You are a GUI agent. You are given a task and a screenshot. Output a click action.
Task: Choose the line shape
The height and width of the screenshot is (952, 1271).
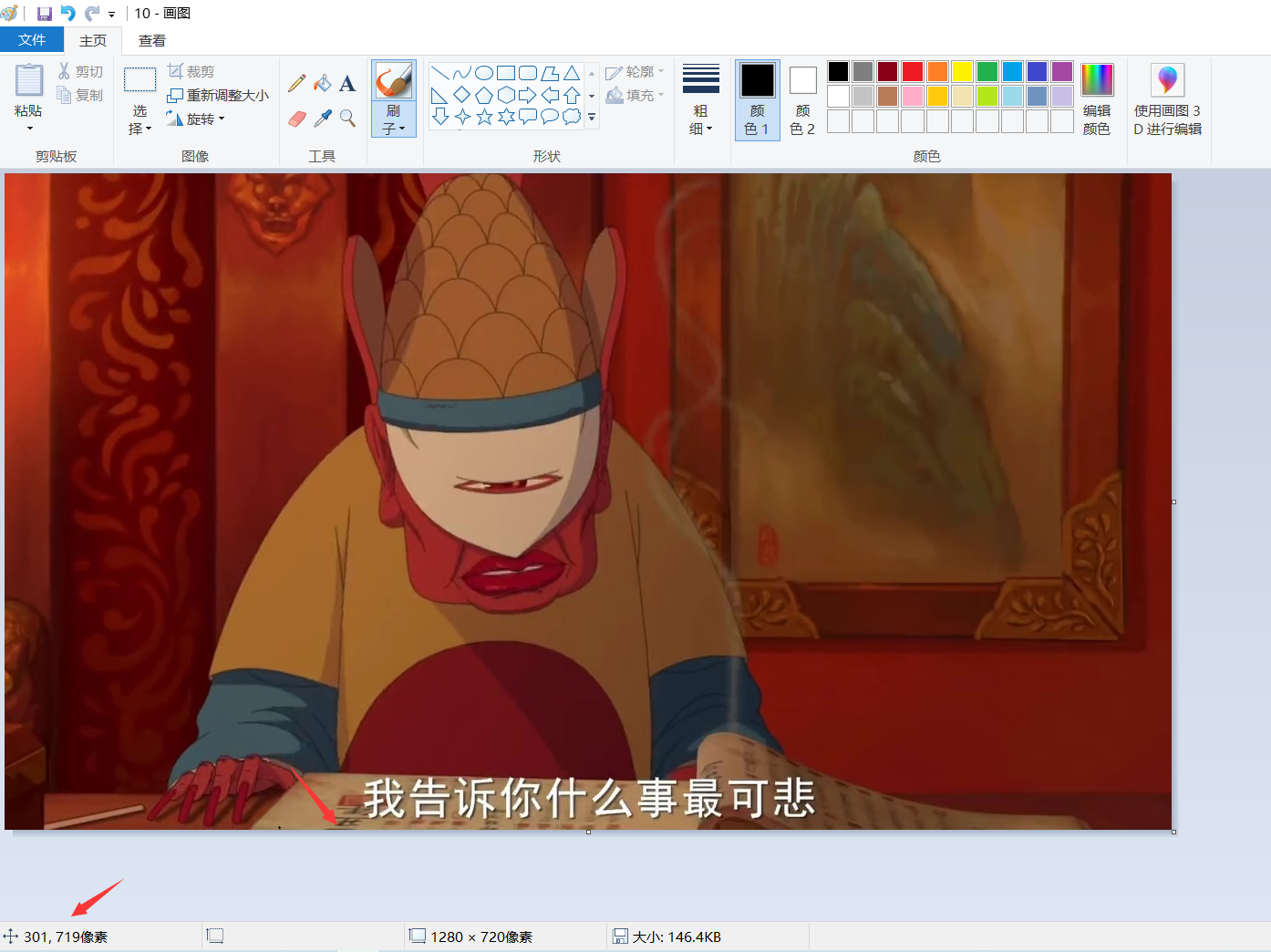click(440, 73)
